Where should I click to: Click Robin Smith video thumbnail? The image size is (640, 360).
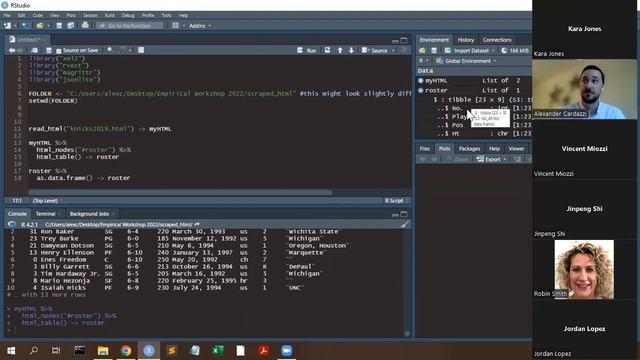(x=584, y=269)
